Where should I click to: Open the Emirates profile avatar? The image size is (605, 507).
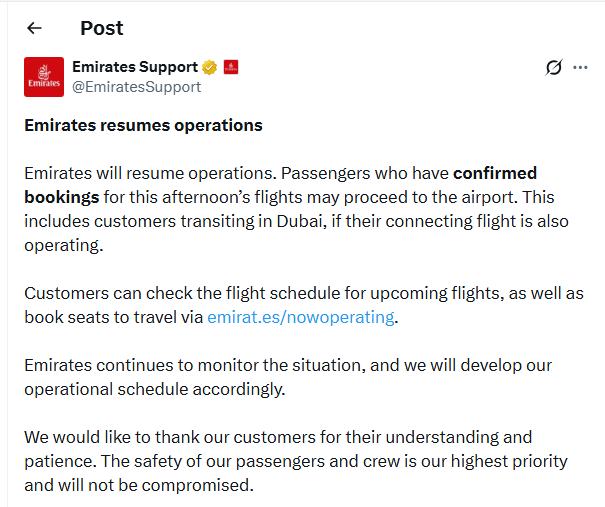tap(44, 77)
